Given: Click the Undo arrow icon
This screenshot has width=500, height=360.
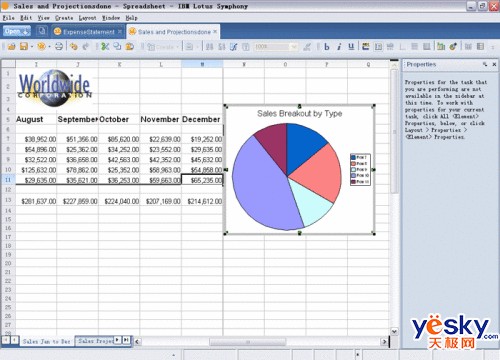Looking at the screenshot, I should click(x=74, y=47).
